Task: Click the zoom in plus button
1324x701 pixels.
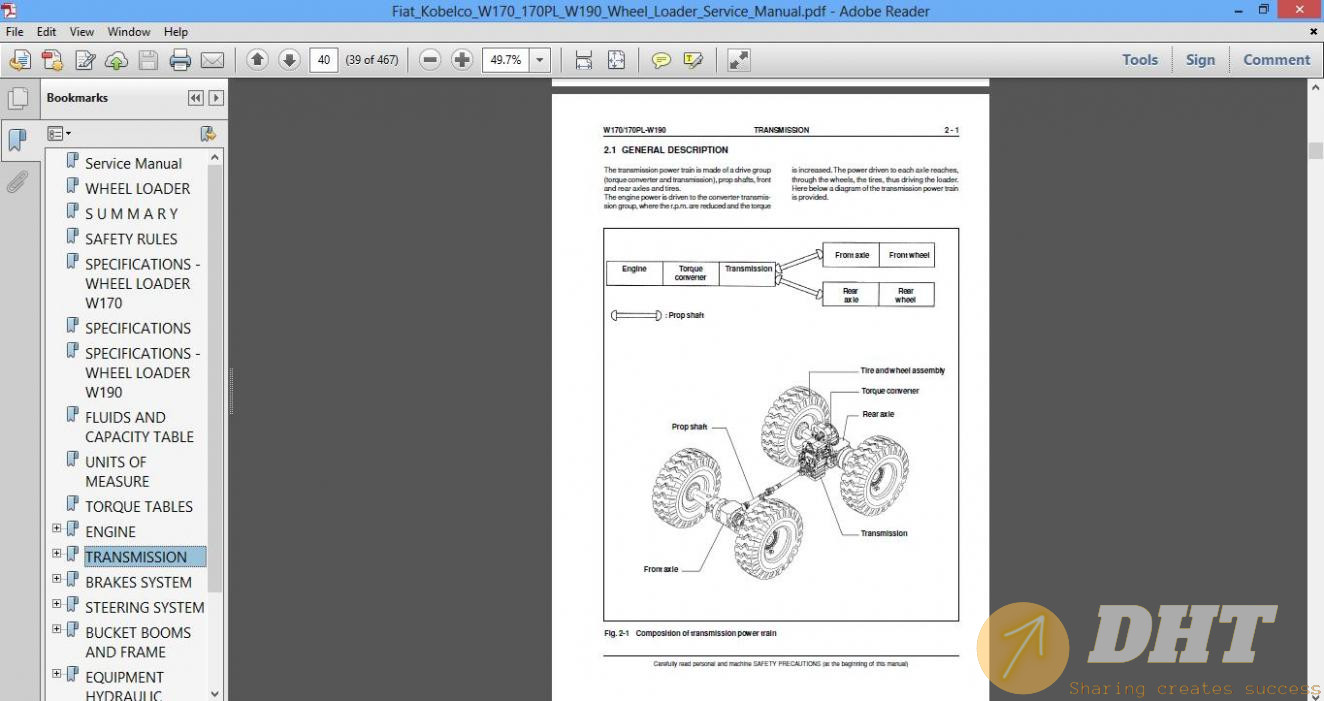Action: 462,60
